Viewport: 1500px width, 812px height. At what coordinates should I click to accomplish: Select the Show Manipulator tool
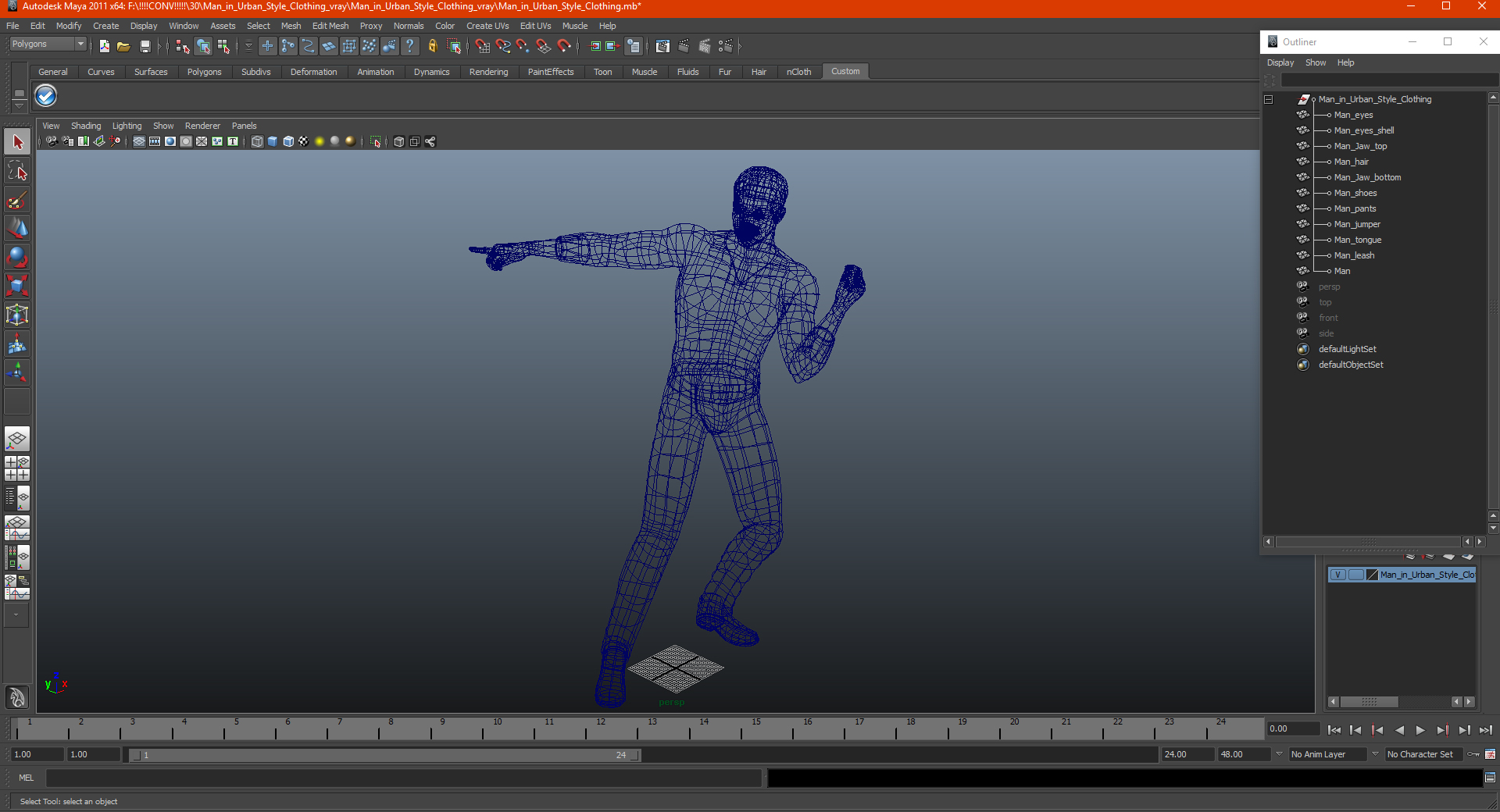(x=17, y=372)
